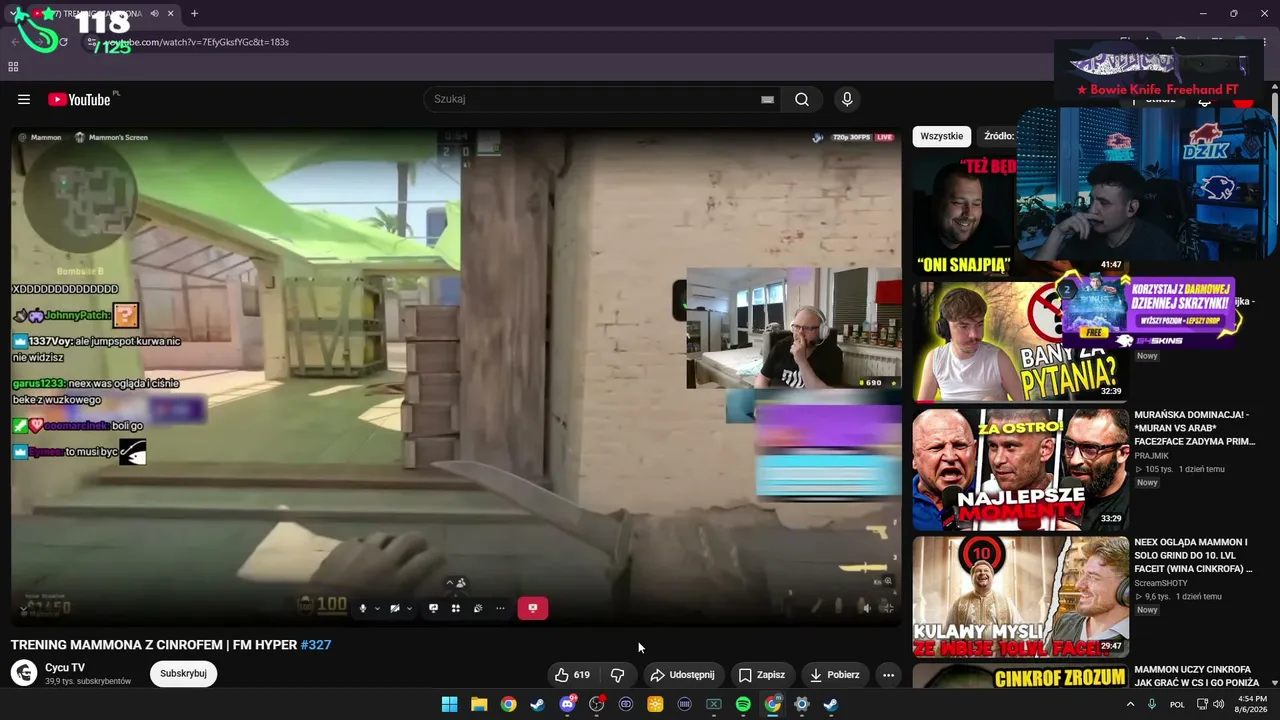Go to the YouTube home logo
This screenshot has width=1280, height=720.
(x=79, y=99)
